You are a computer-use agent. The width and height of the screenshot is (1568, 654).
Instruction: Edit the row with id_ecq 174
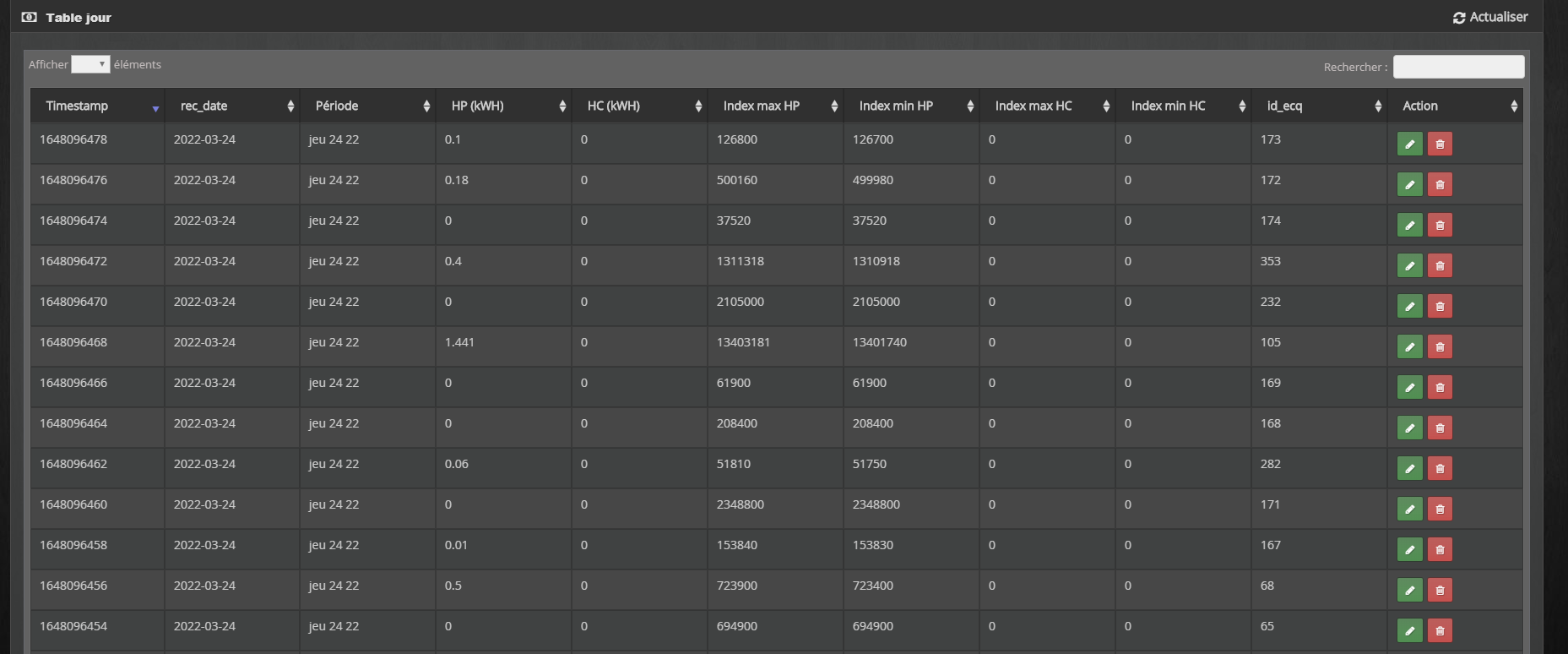point(1410,225)
